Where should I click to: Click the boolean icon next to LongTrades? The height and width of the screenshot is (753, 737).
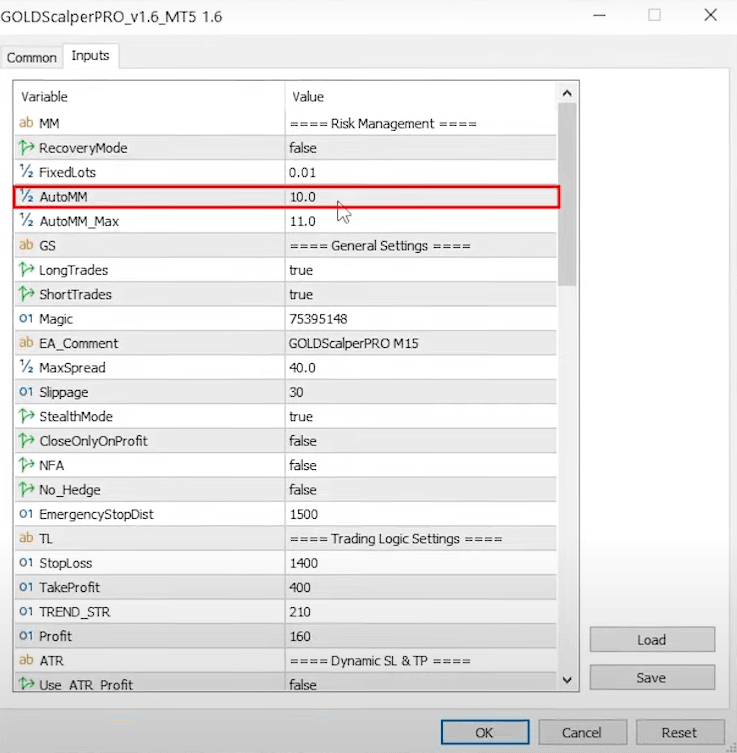pos(26,269)
